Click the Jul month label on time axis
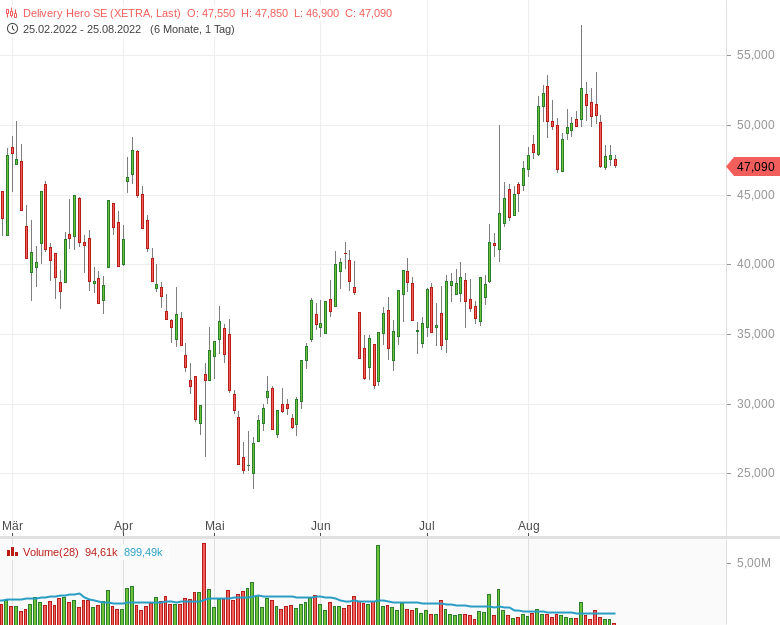This screenshot has width=780, height=625. point(427,525)
